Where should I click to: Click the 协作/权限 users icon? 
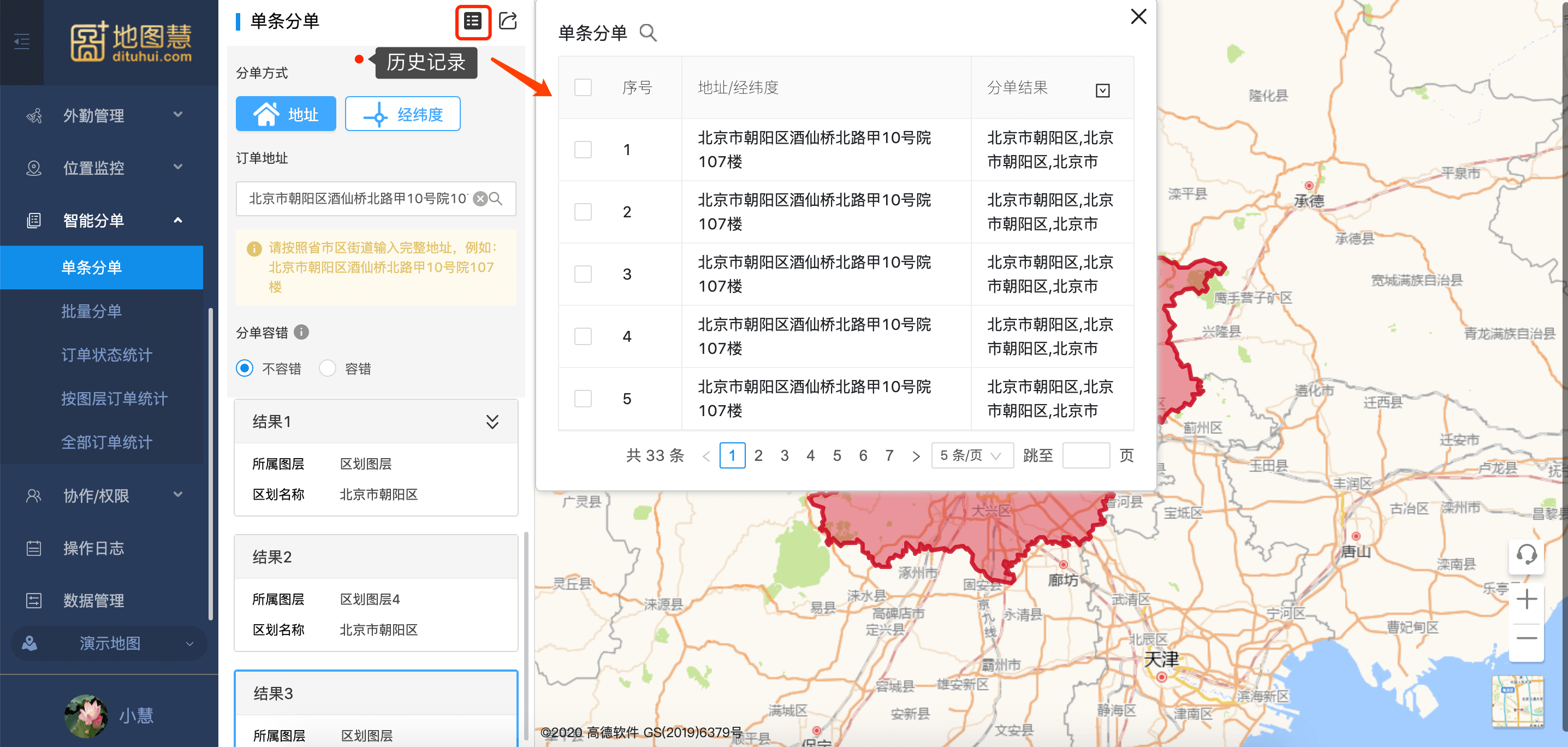point(34,496)
